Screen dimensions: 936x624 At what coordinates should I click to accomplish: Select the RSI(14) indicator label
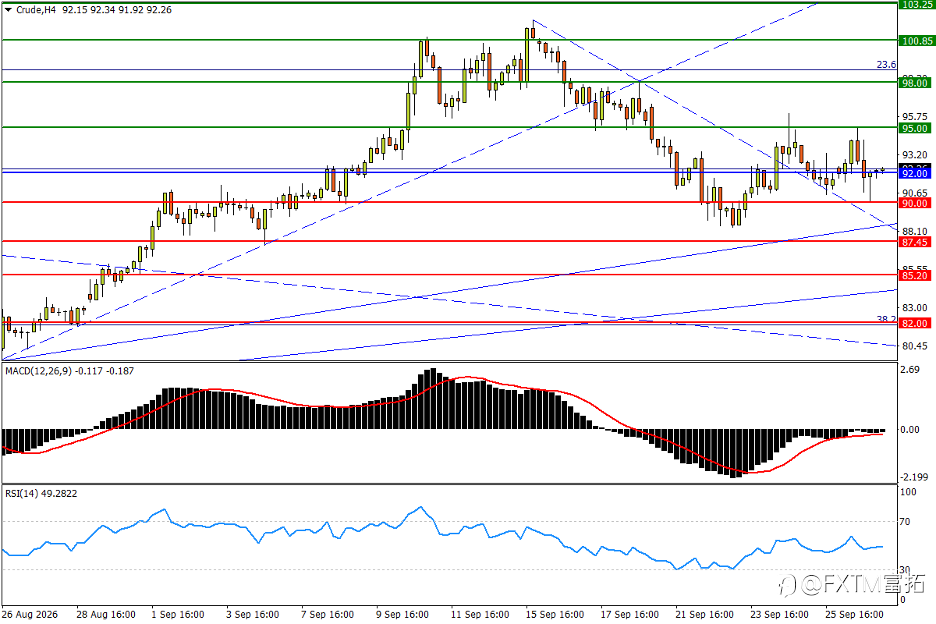click(x=21, y=494)
